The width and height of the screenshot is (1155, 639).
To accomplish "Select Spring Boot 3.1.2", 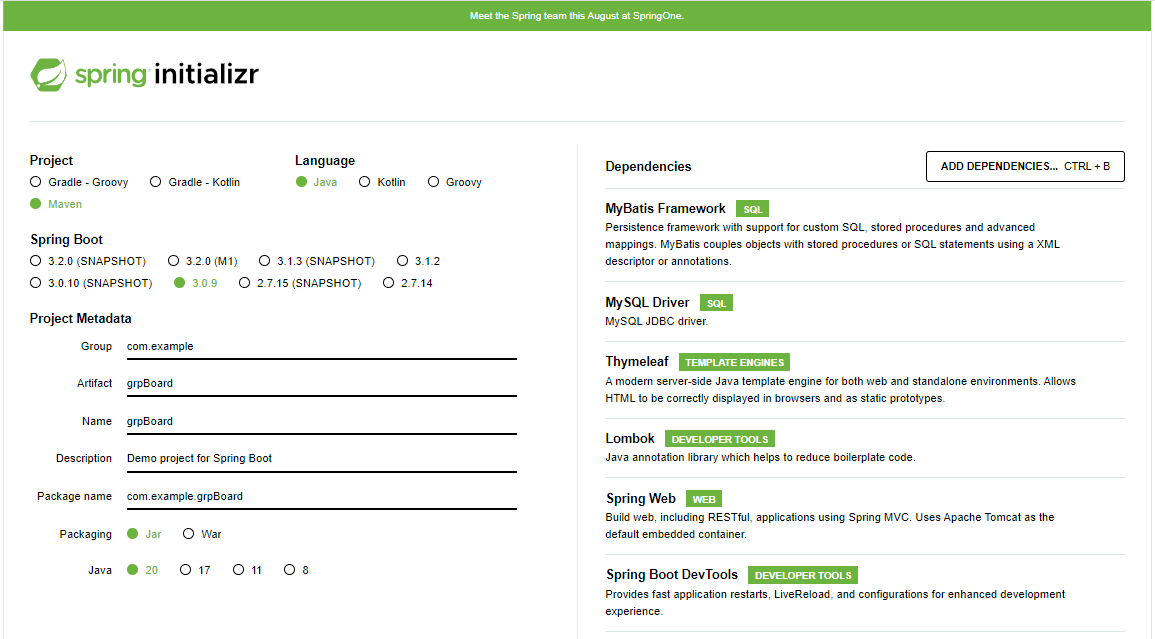I will coord(418,261).
